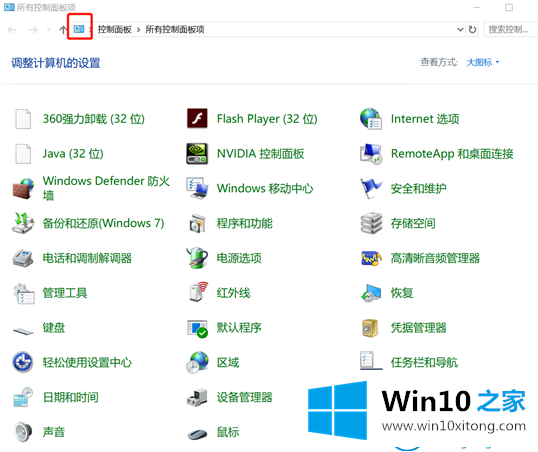Screen dimensions: 538x452
Task: Open the 360强力卸载 (32 位) icon
Action: click(23, 119)
